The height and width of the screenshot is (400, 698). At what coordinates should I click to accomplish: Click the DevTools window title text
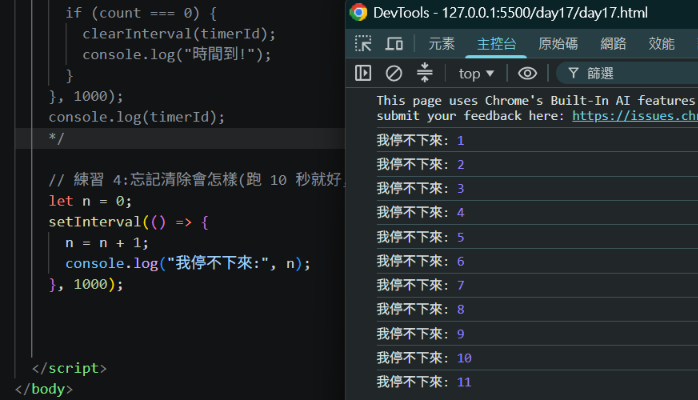click(510, 12)
